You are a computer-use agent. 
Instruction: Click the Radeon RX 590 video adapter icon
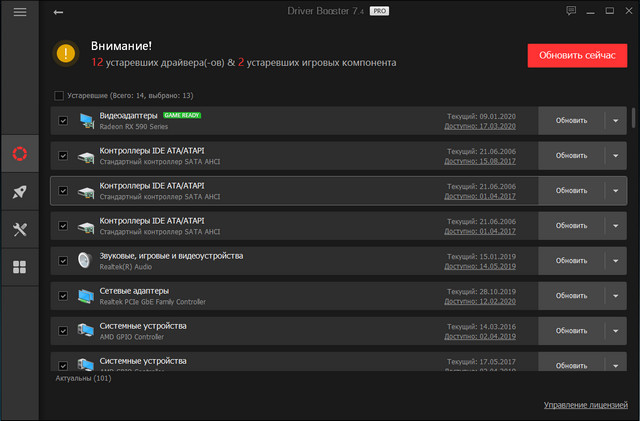(x=87, y=121)
